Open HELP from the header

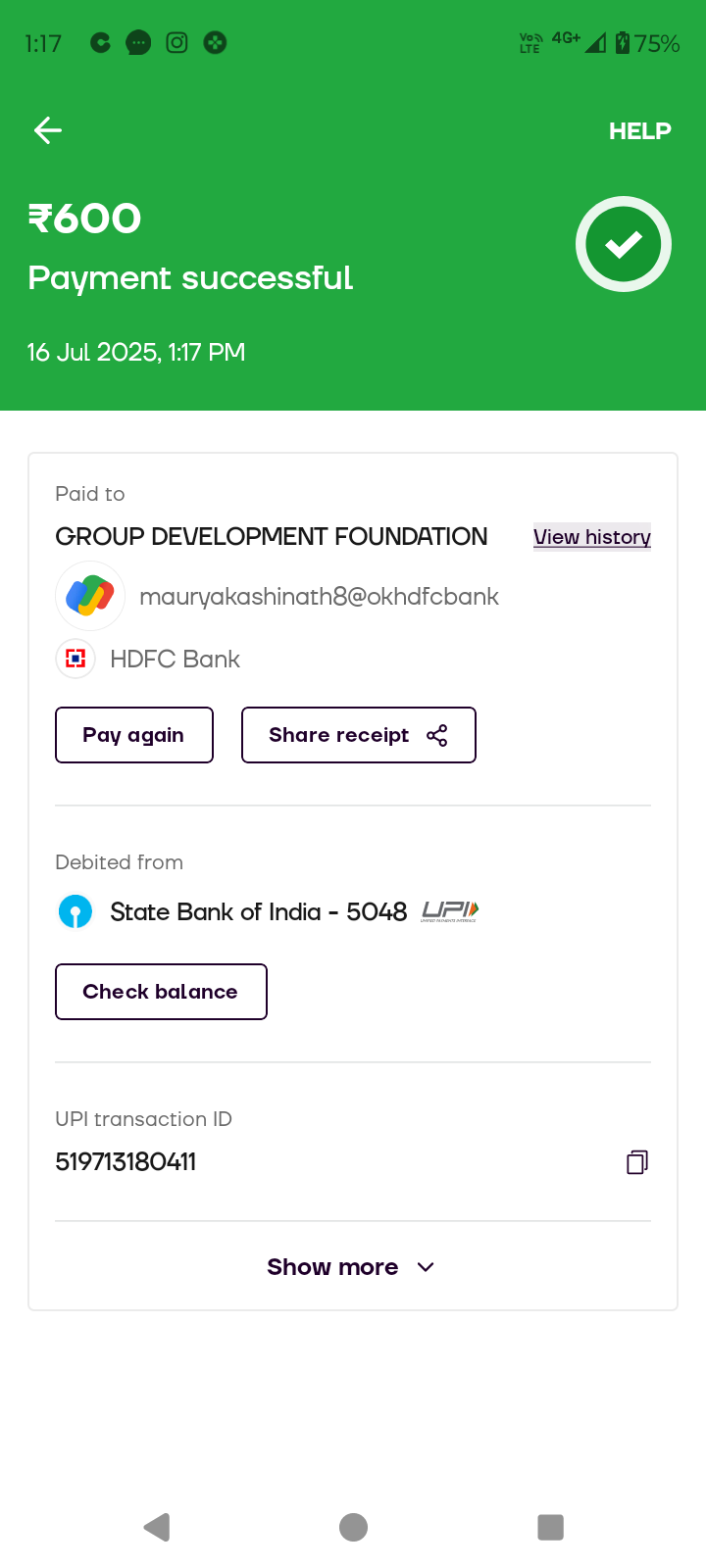coord(639,131)
